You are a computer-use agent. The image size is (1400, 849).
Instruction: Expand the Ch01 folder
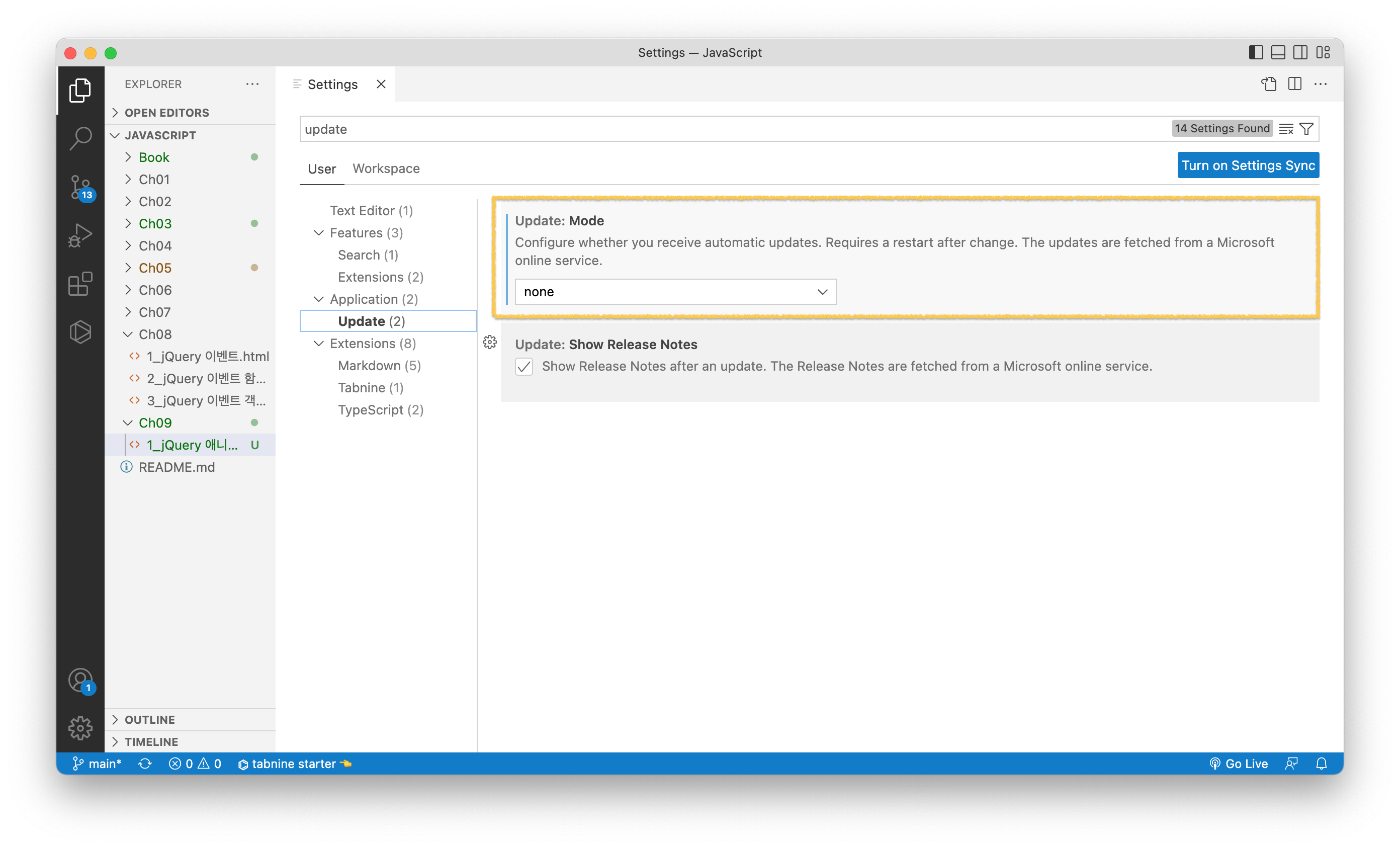[x=154, y=180]
